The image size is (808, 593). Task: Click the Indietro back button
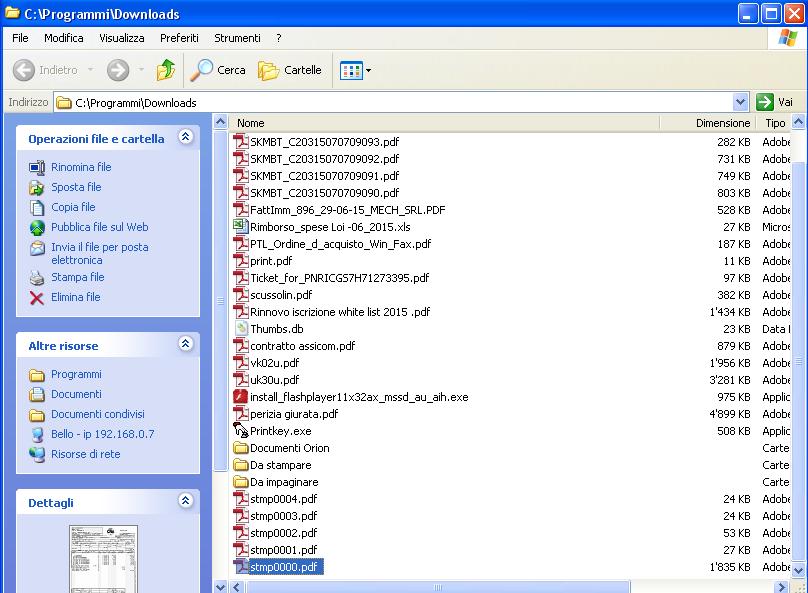point(46,70)
